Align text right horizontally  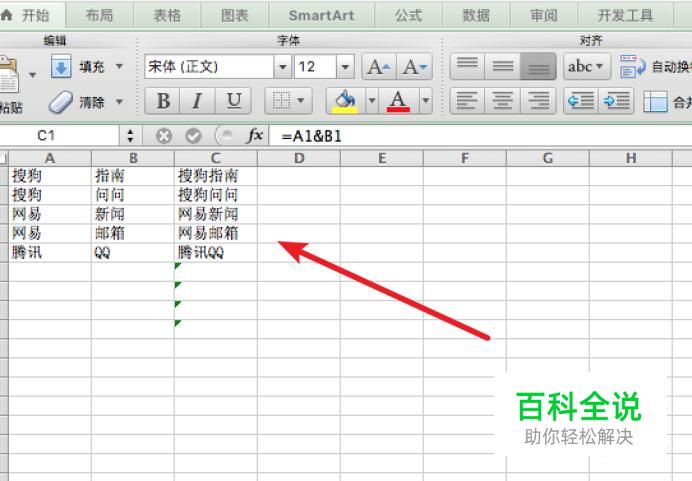click(x=538, y=101)
